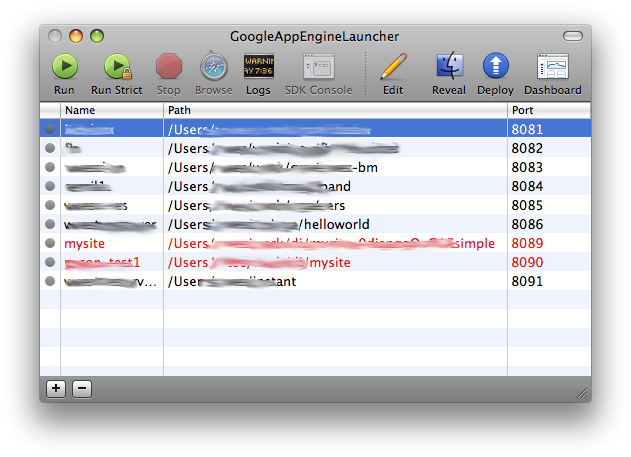
Task: Click the blue Deploy icon
Action: click(x=495, y=67)
